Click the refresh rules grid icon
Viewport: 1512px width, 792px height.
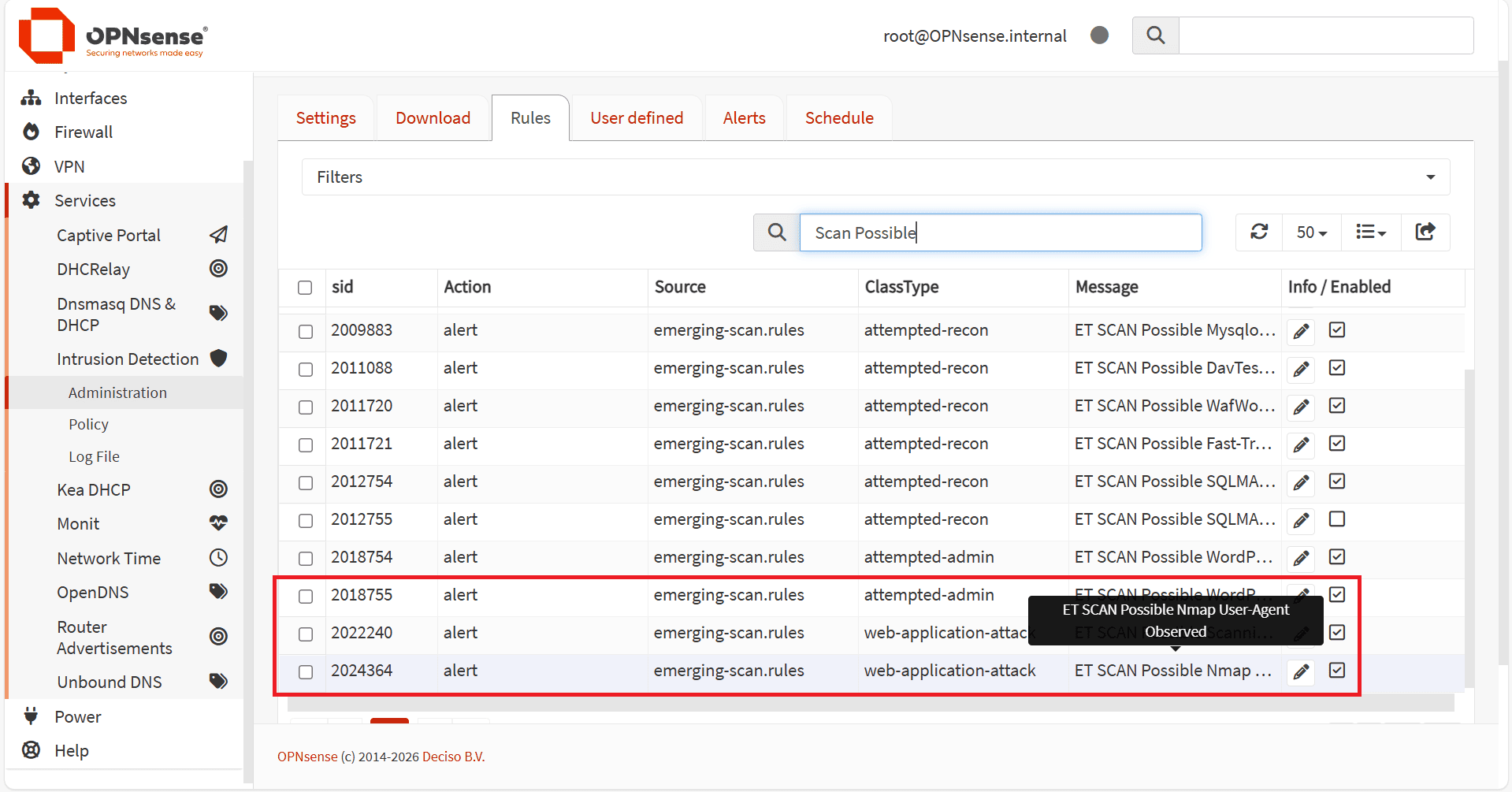[1259, 232]
